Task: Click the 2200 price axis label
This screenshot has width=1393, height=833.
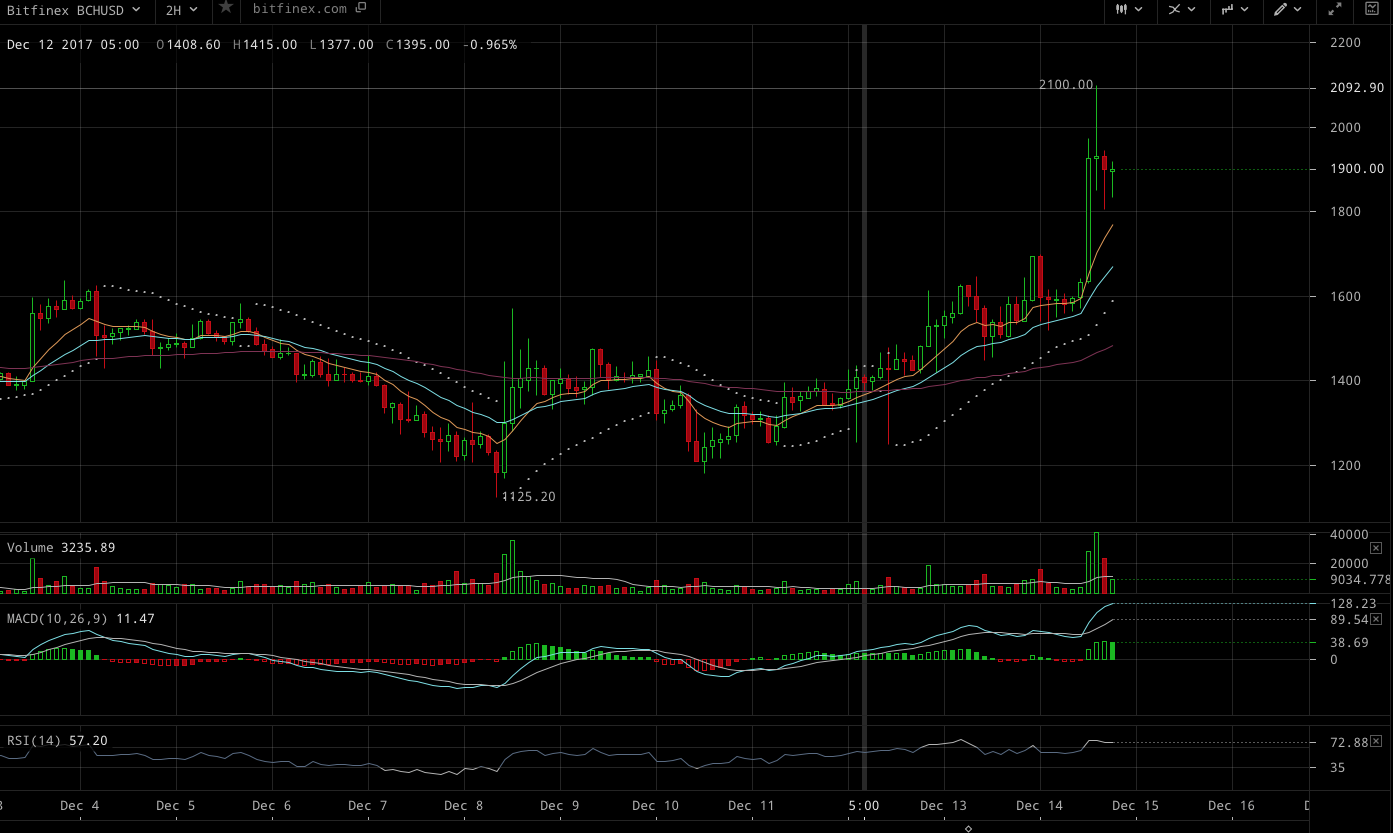Action: [1346, 42]
